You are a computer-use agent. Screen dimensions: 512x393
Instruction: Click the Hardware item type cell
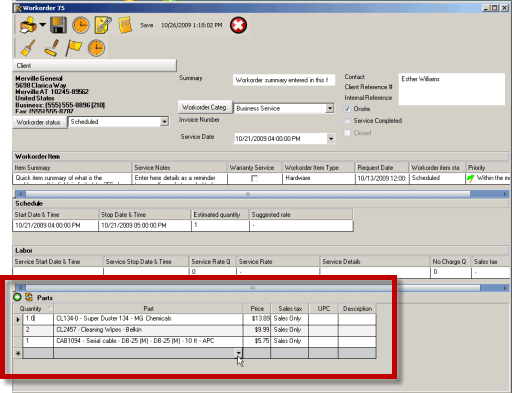click(x=318, y=178)
